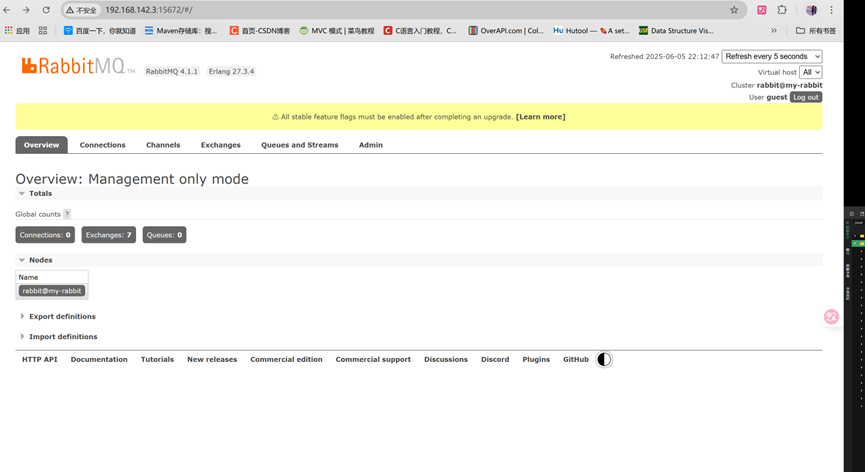
Task: Open 百度一下 bookmark
Action: click(100, 31)
